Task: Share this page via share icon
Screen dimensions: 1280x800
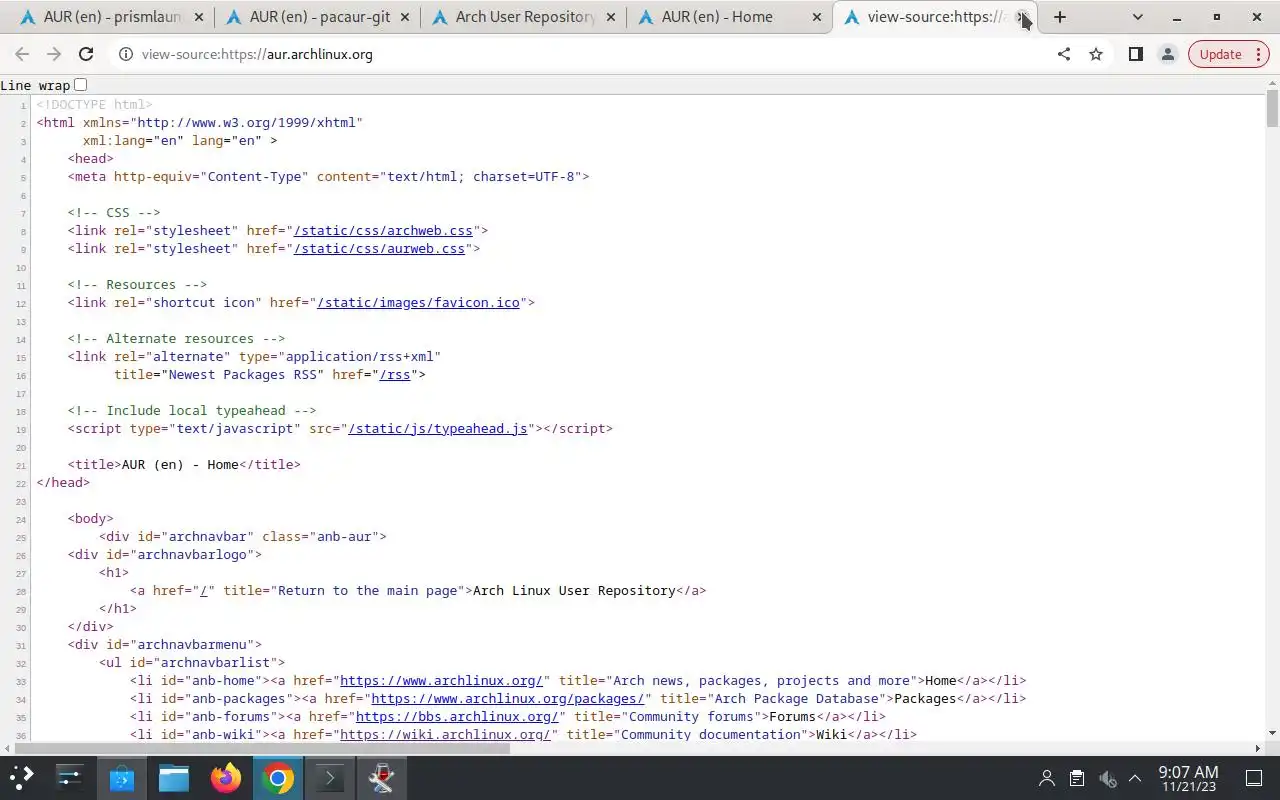Action: (x=1064, y=54)
